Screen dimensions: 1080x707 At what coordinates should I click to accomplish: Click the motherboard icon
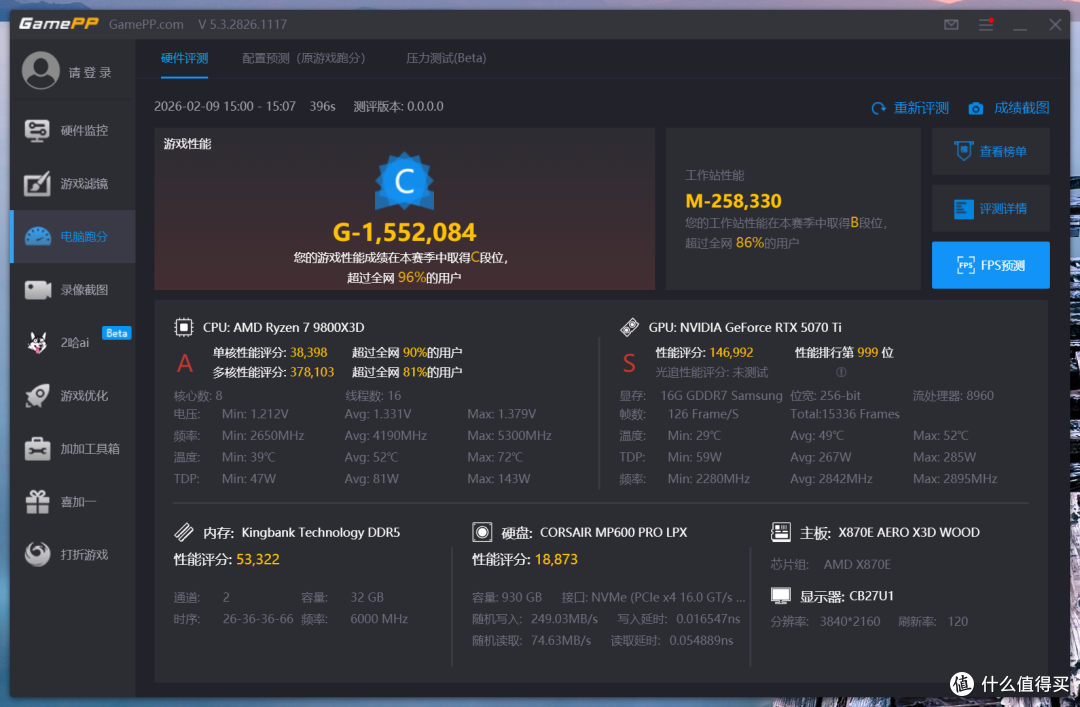780,532
